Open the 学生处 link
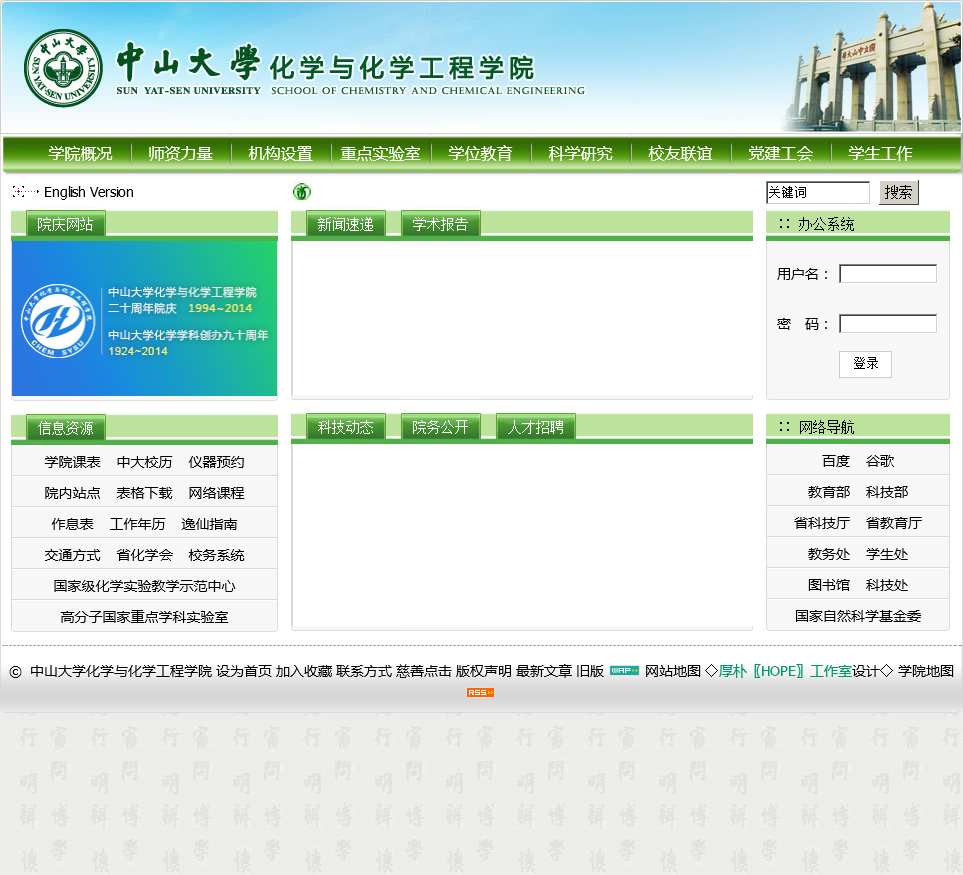The width and height of the screenshot is (963, 875). [x=887, y=554]
